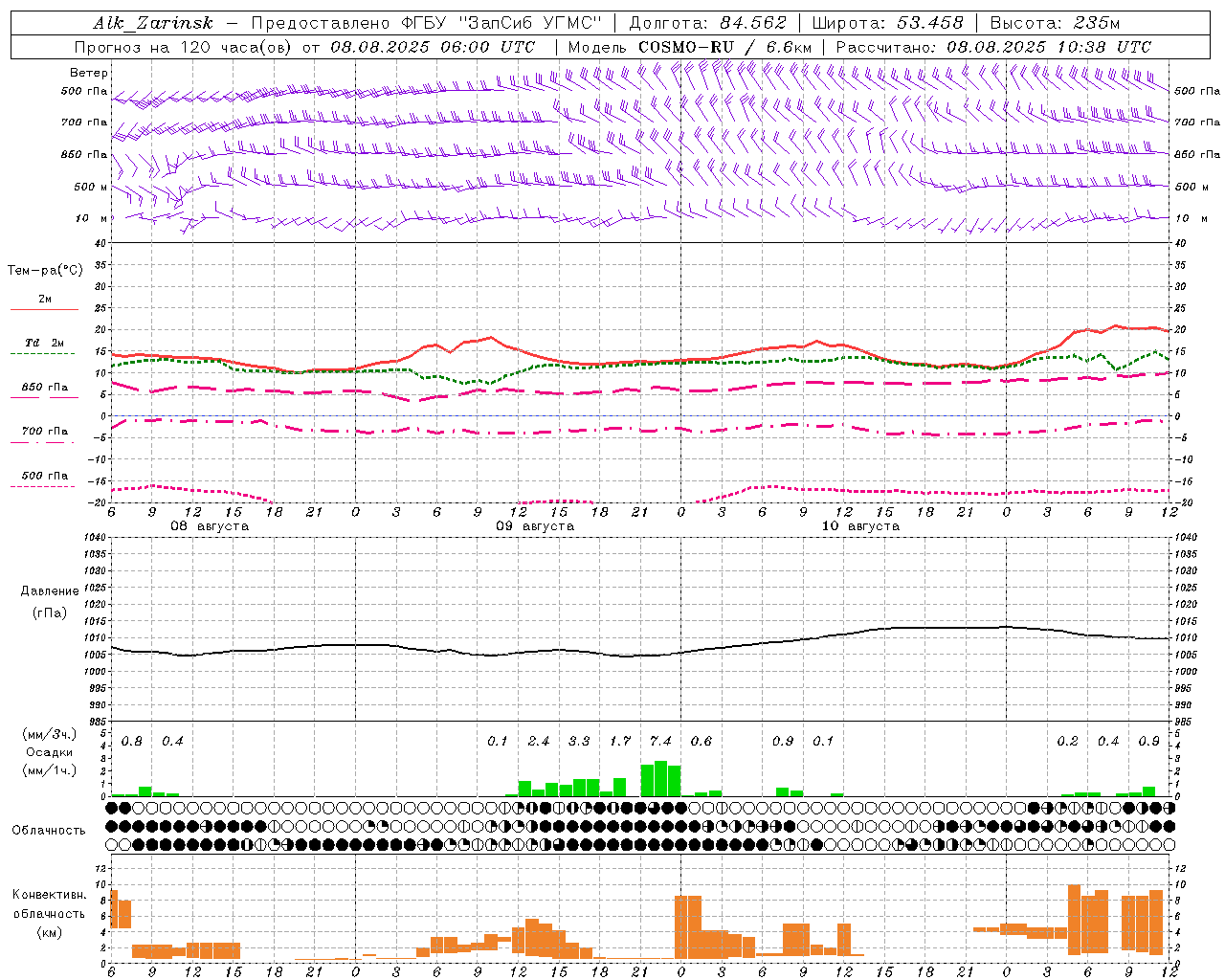Click the "10 августа" date label
1225x980 pixels.
(860, 526)
